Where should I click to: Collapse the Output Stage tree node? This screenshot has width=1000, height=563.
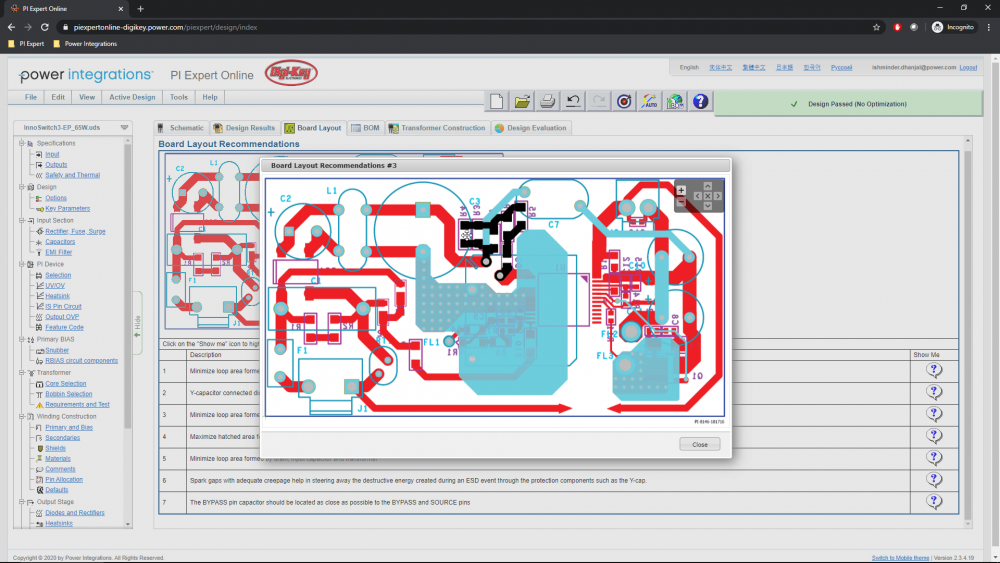point(22,502)
